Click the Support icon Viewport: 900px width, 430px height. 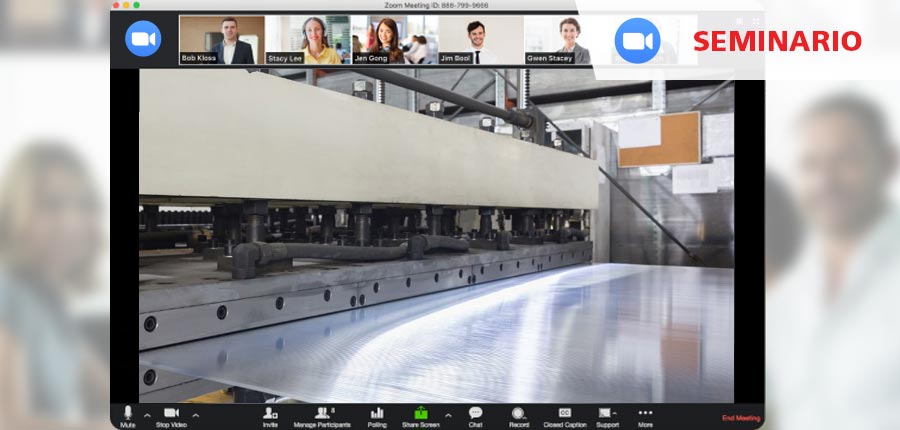coord(607,414)
